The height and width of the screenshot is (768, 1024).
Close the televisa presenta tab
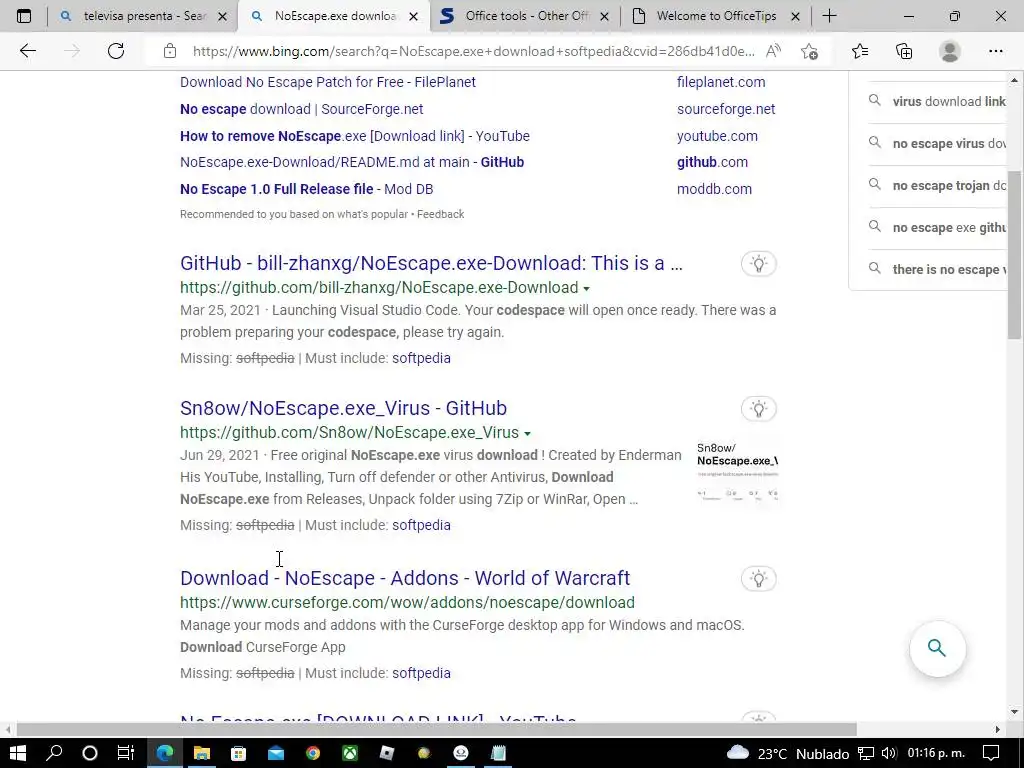(x=222, y=17)
